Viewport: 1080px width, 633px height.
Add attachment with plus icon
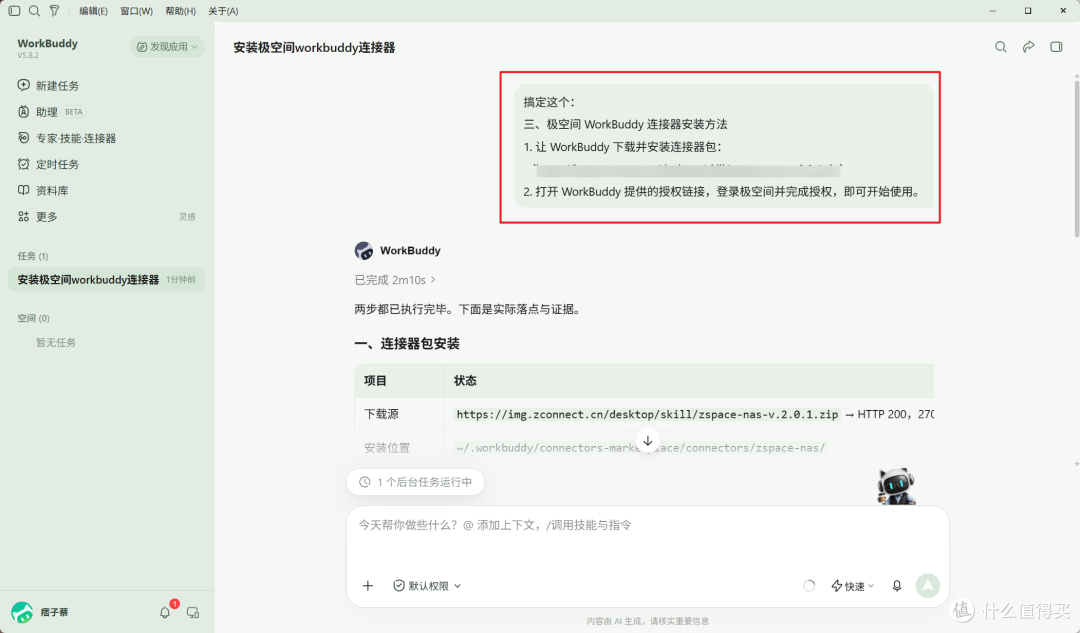368,585
